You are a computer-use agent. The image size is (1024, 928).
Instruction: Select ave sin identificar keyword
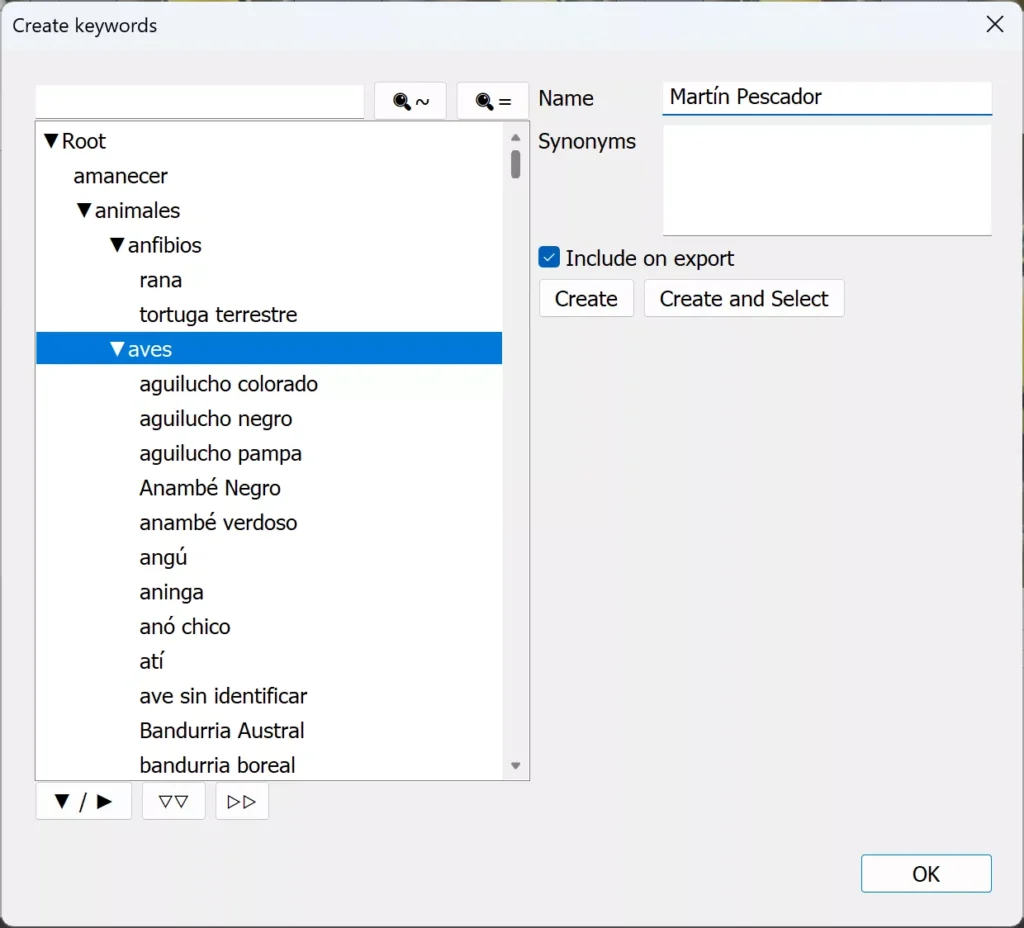(223, 696)
